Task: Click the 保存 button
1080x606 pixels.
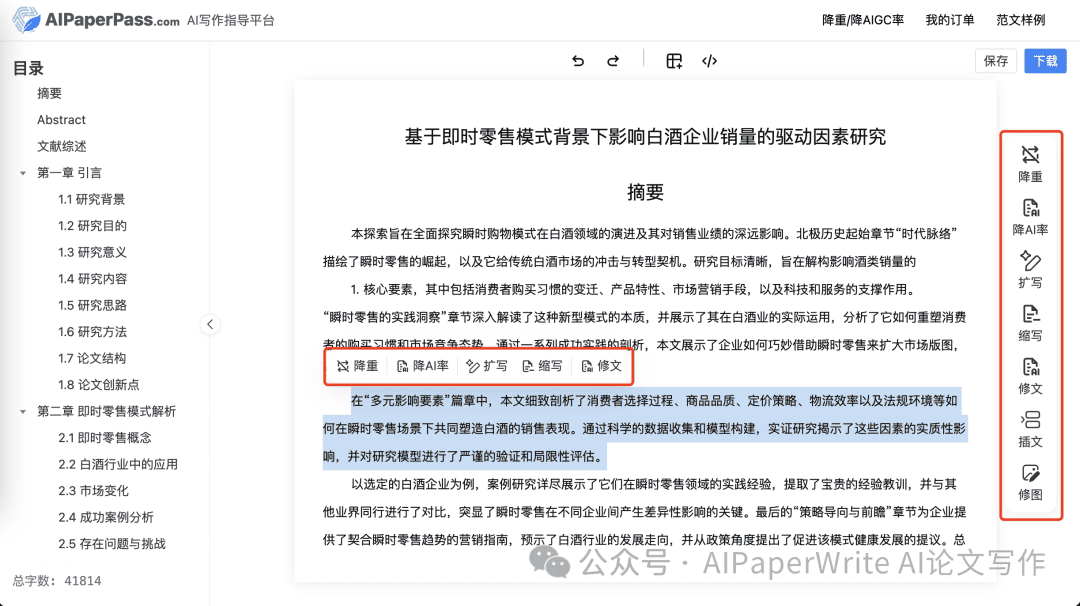Action: pos(996,61)
